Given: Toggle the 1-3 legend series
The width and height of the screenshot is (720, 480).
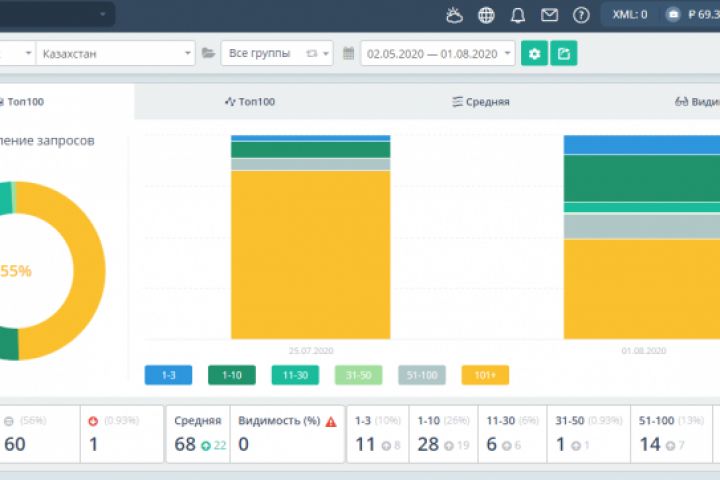Looking at the screenshot, I should (x=168, y=375).
